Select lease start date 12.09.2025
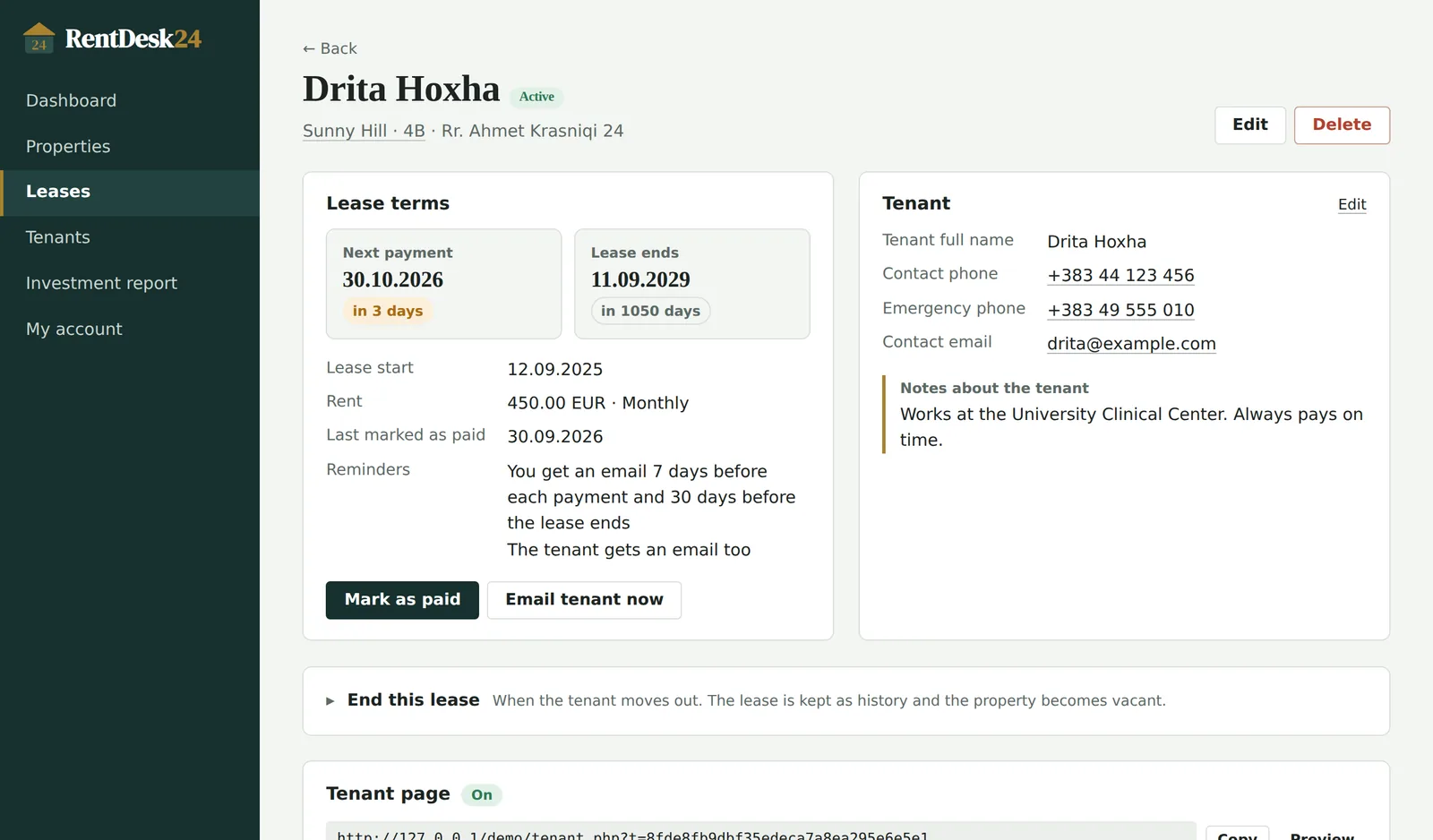This screenshot has height=840, width=1433. tap(554, 369)
